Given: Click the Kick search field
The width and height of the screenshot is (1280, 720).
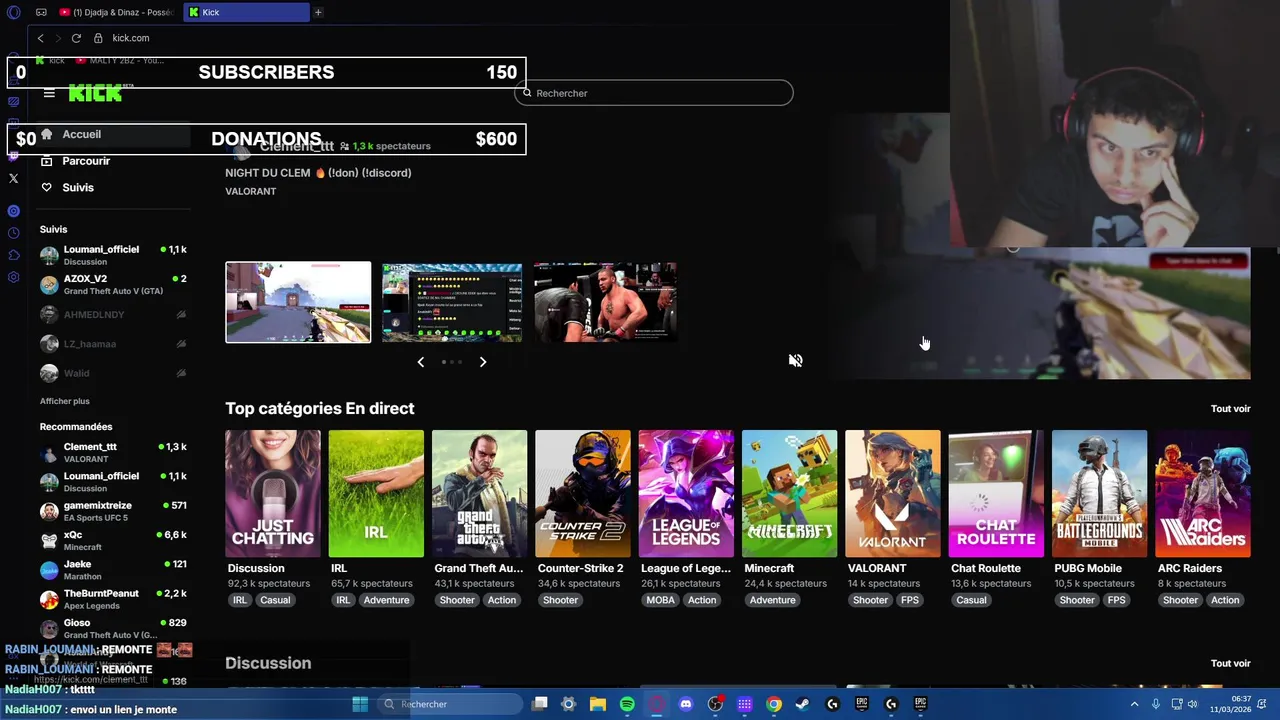Looking at the screenshot, I should [654, 93].
